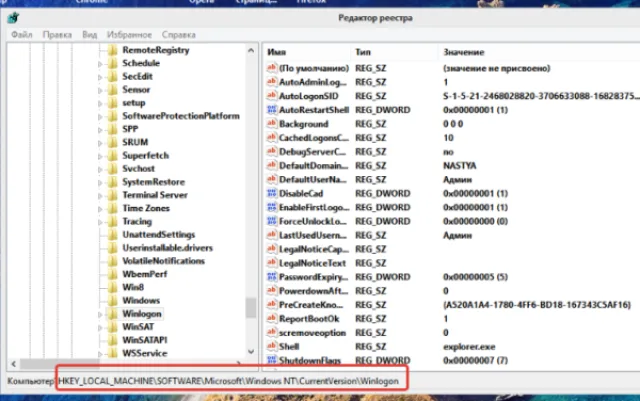The width and height of the screenshot is (640, 401).
Task: Expand the WSService tree node
Action: [100, 354]
